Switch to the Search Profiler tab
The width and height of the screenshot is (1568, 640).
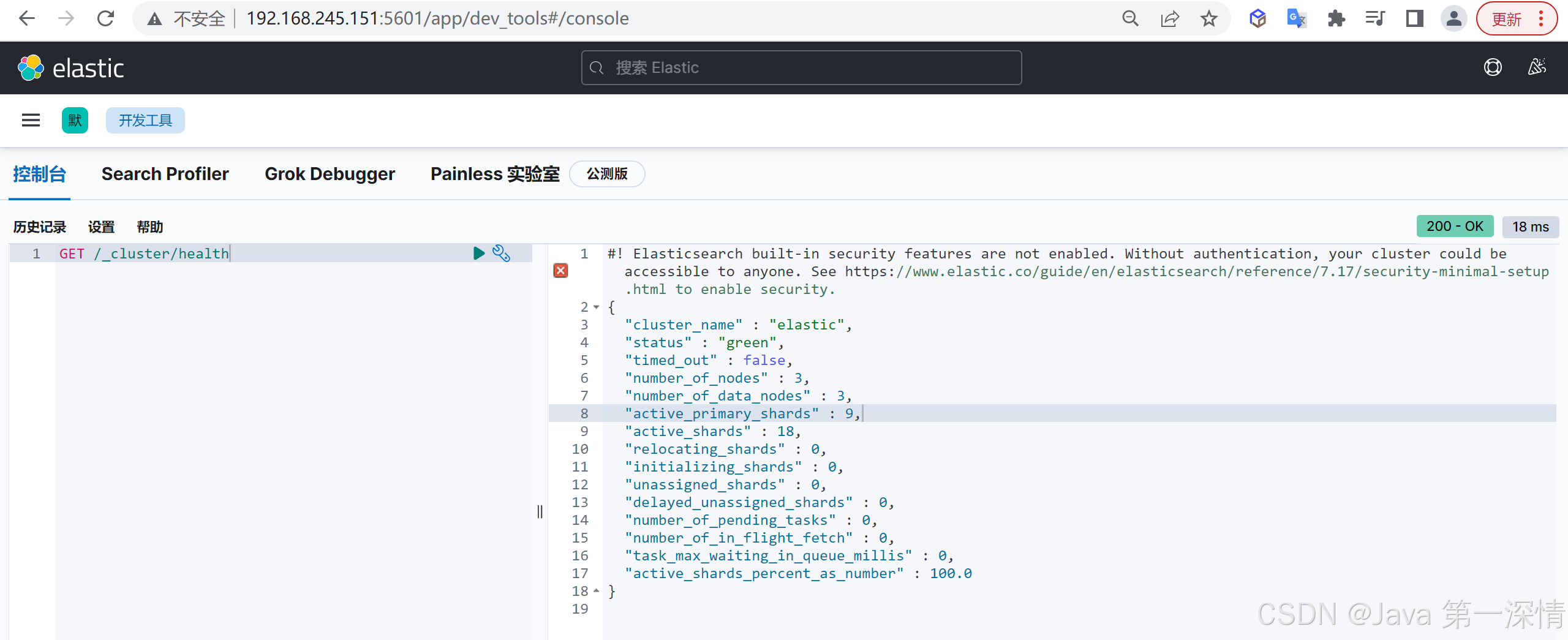(x=165, y=174)
